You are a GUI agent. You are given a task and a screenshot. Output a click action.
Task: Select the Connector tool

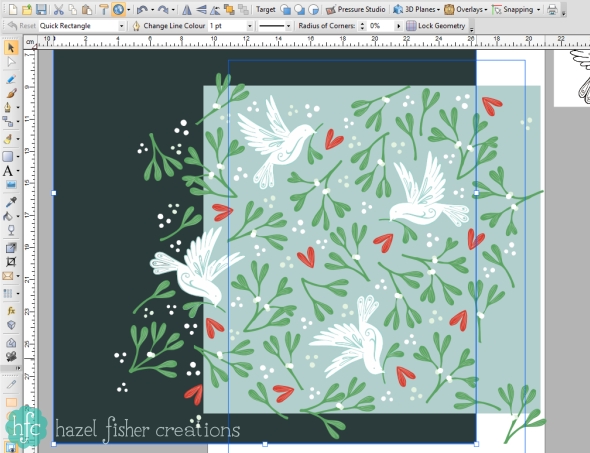[x=8, y=122]
